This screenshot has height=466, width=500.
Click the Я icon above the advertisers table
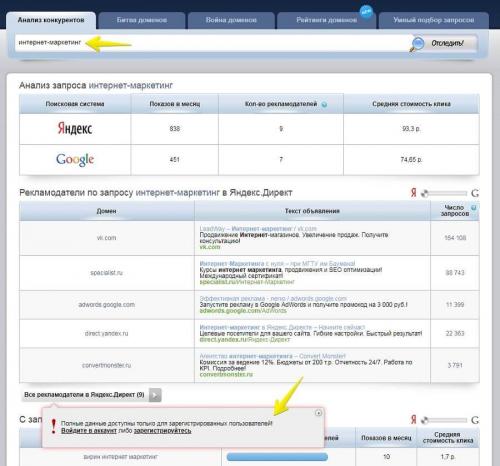(414, 193)
